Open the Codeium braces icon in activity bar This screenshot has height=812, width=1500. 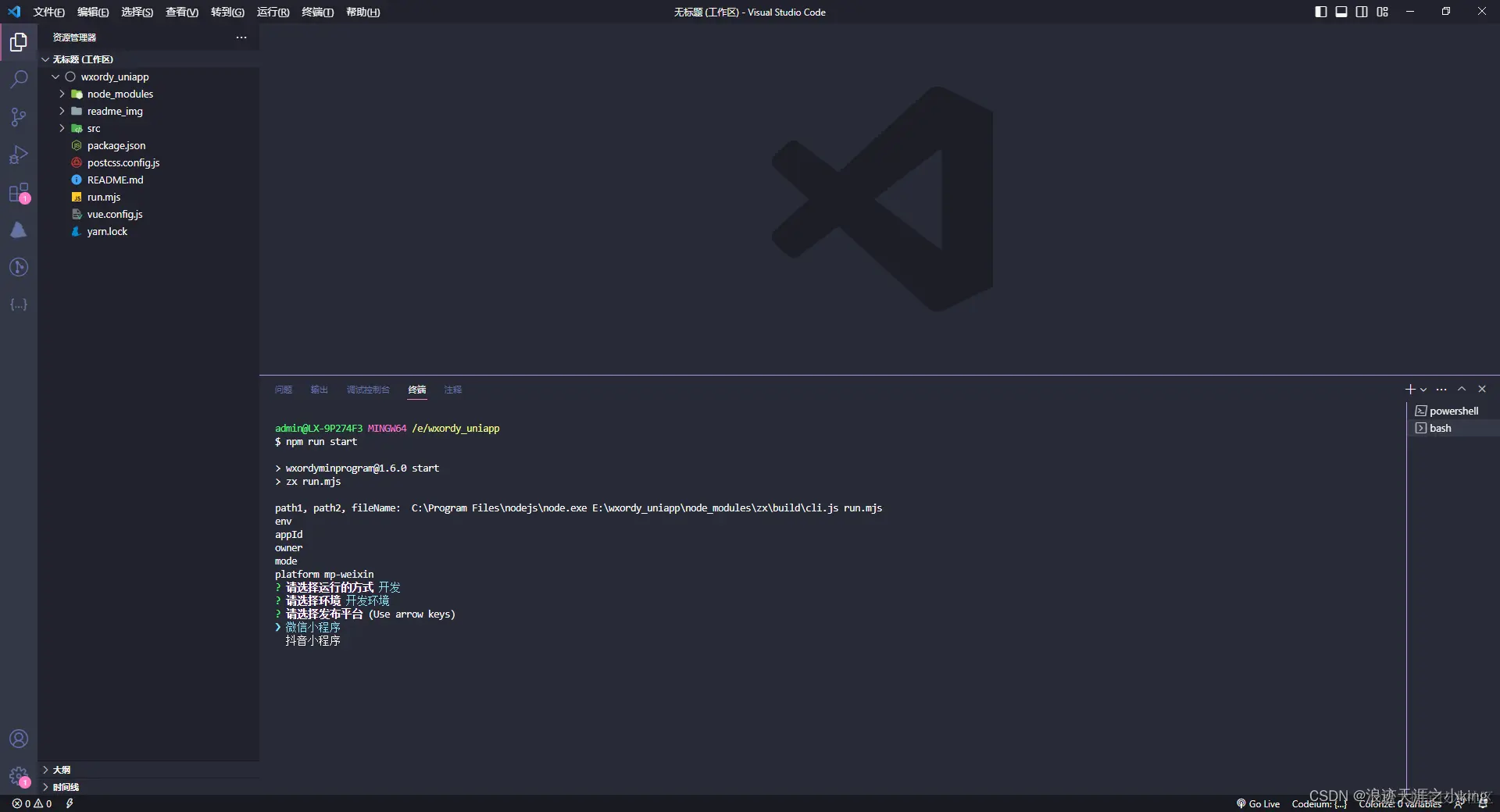click(19, 304)
